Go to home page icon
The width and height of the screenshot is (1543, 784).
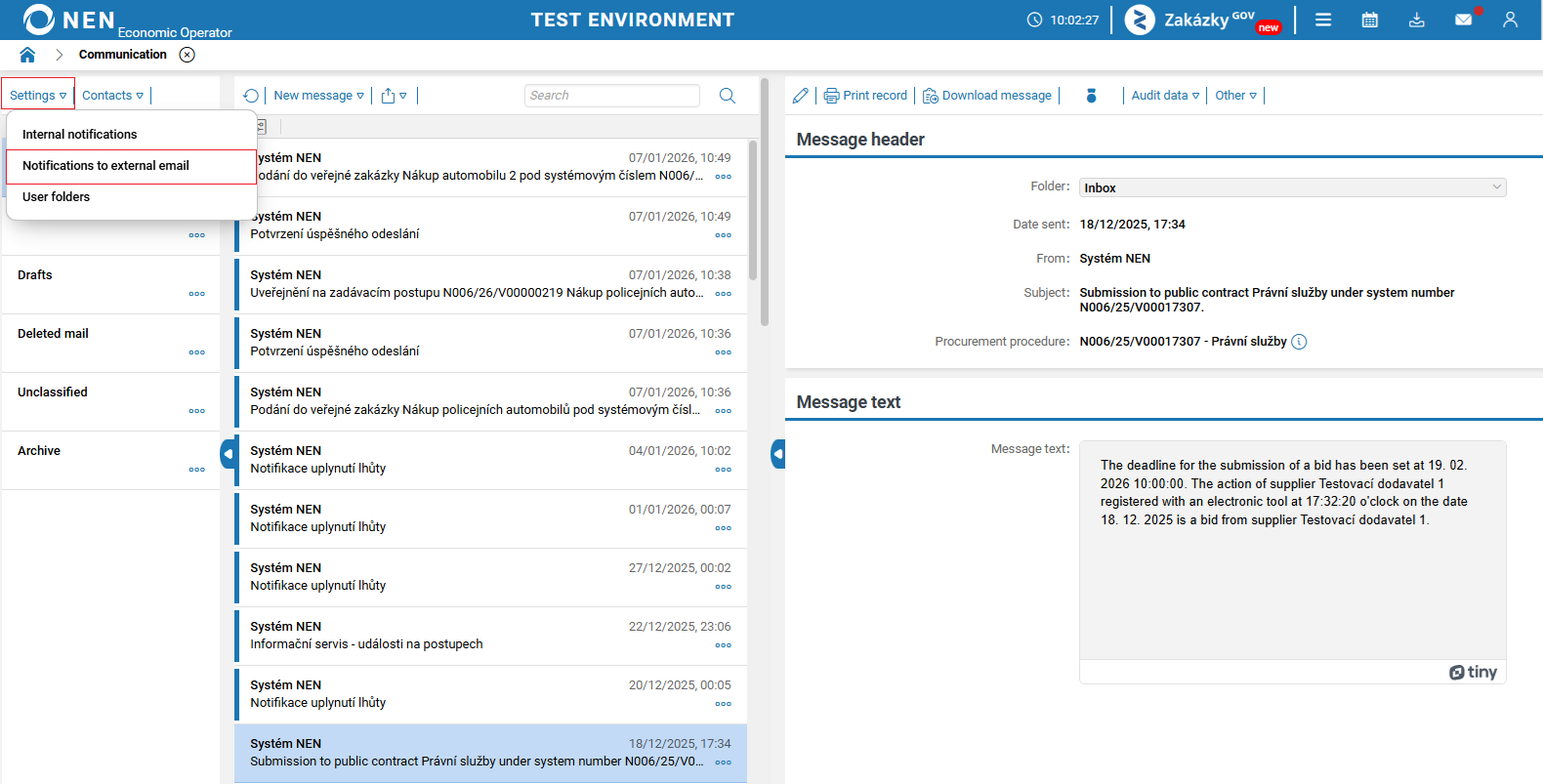pyautogui.click(x=27, y=55)
